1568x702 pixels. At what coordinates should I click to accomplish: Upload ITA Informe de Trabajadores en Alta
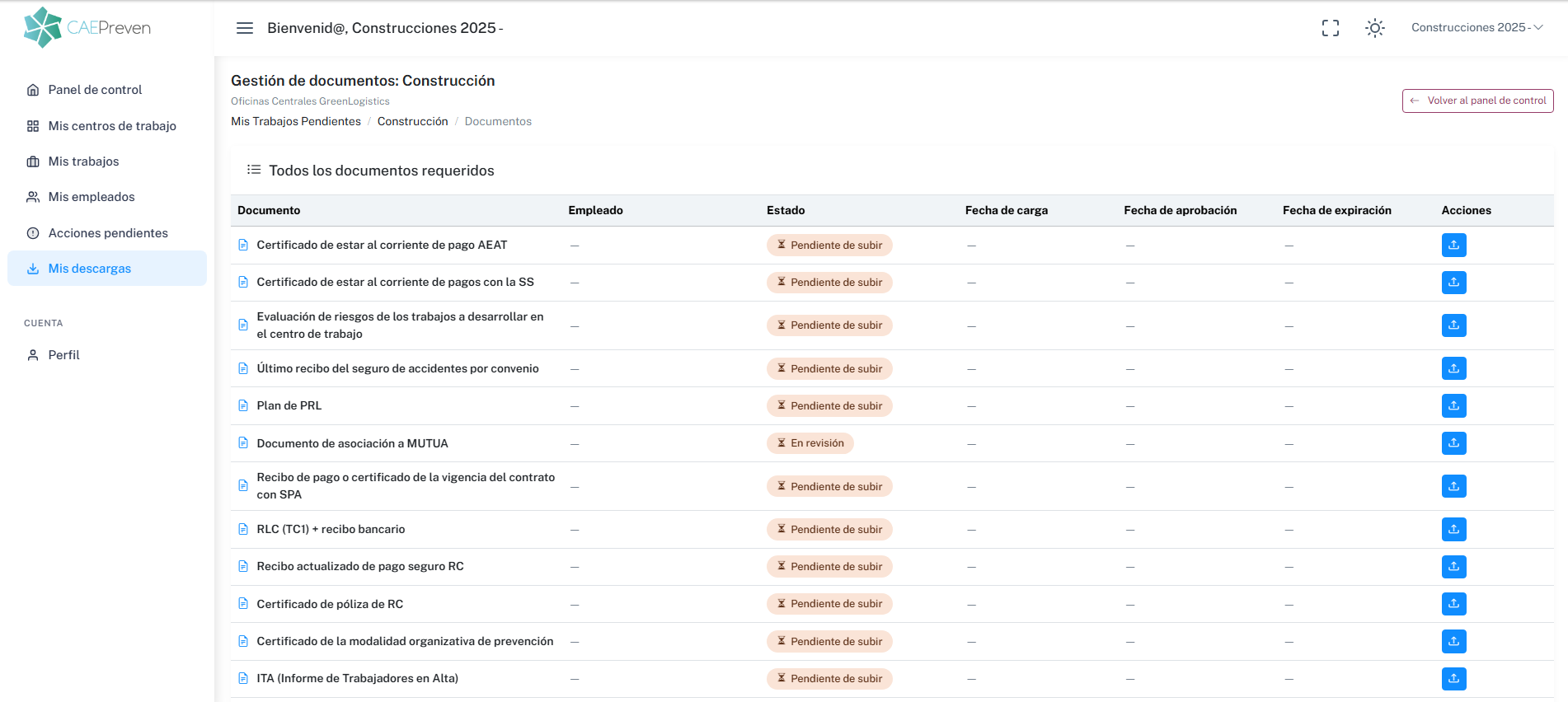coord(1453,679)
